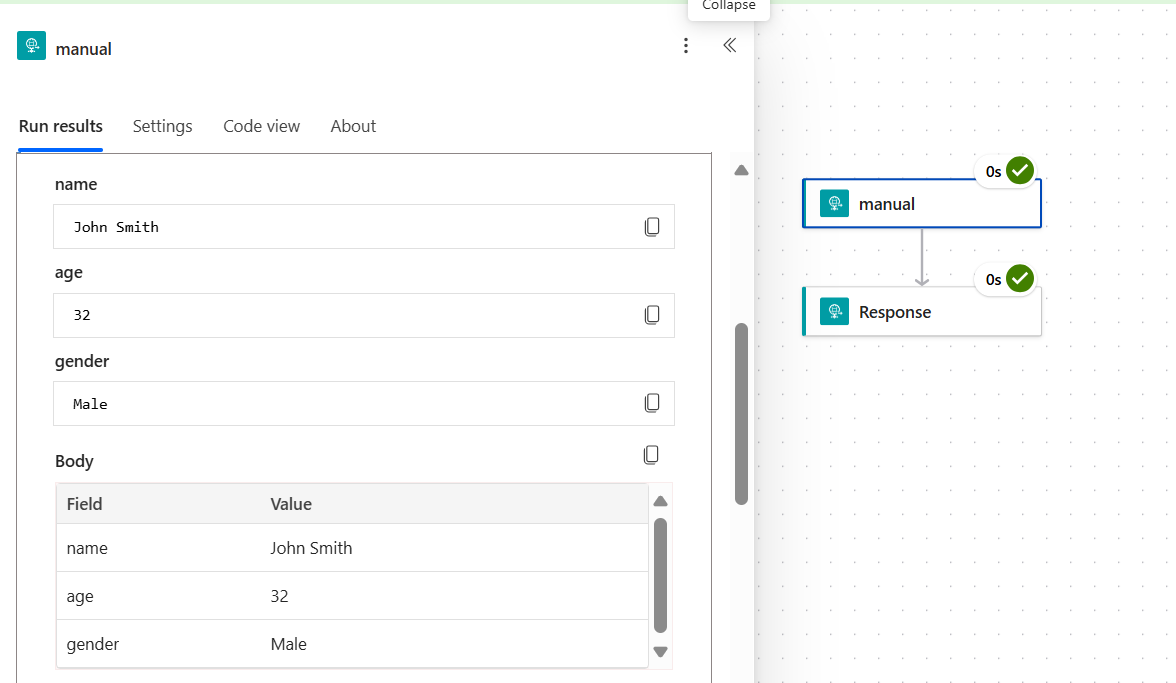
Task: Copy the Body content
Action: (651, 455)
